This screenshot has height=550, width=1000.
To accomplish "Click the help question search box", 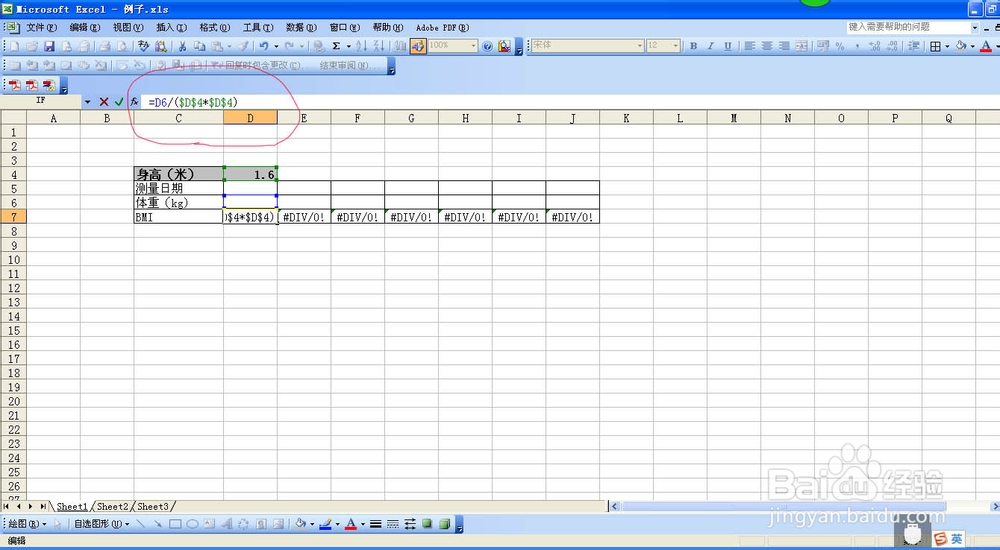I will 908,27.
